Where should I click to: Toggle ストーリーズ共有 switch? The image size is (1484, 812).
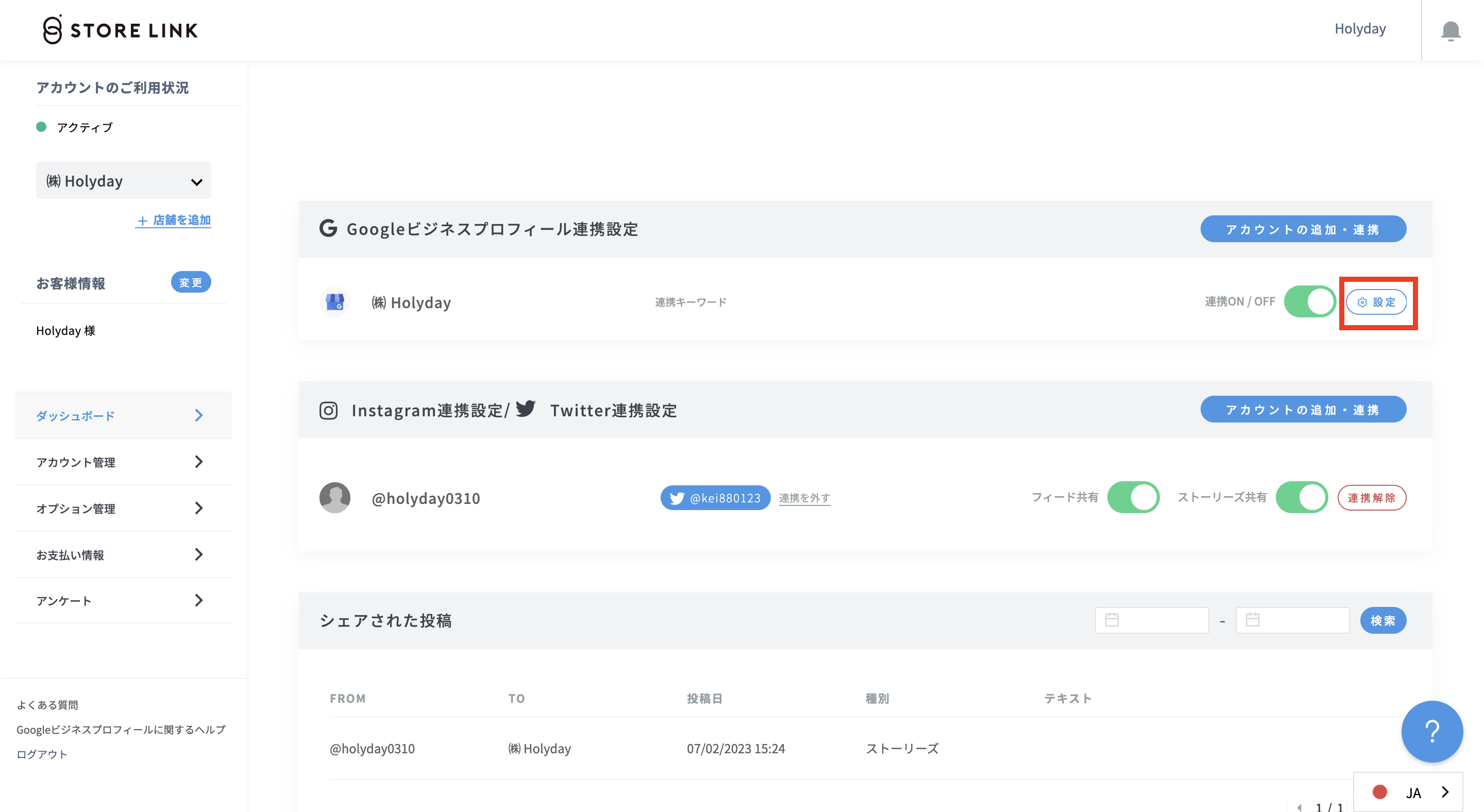[x=1302, y=497]
